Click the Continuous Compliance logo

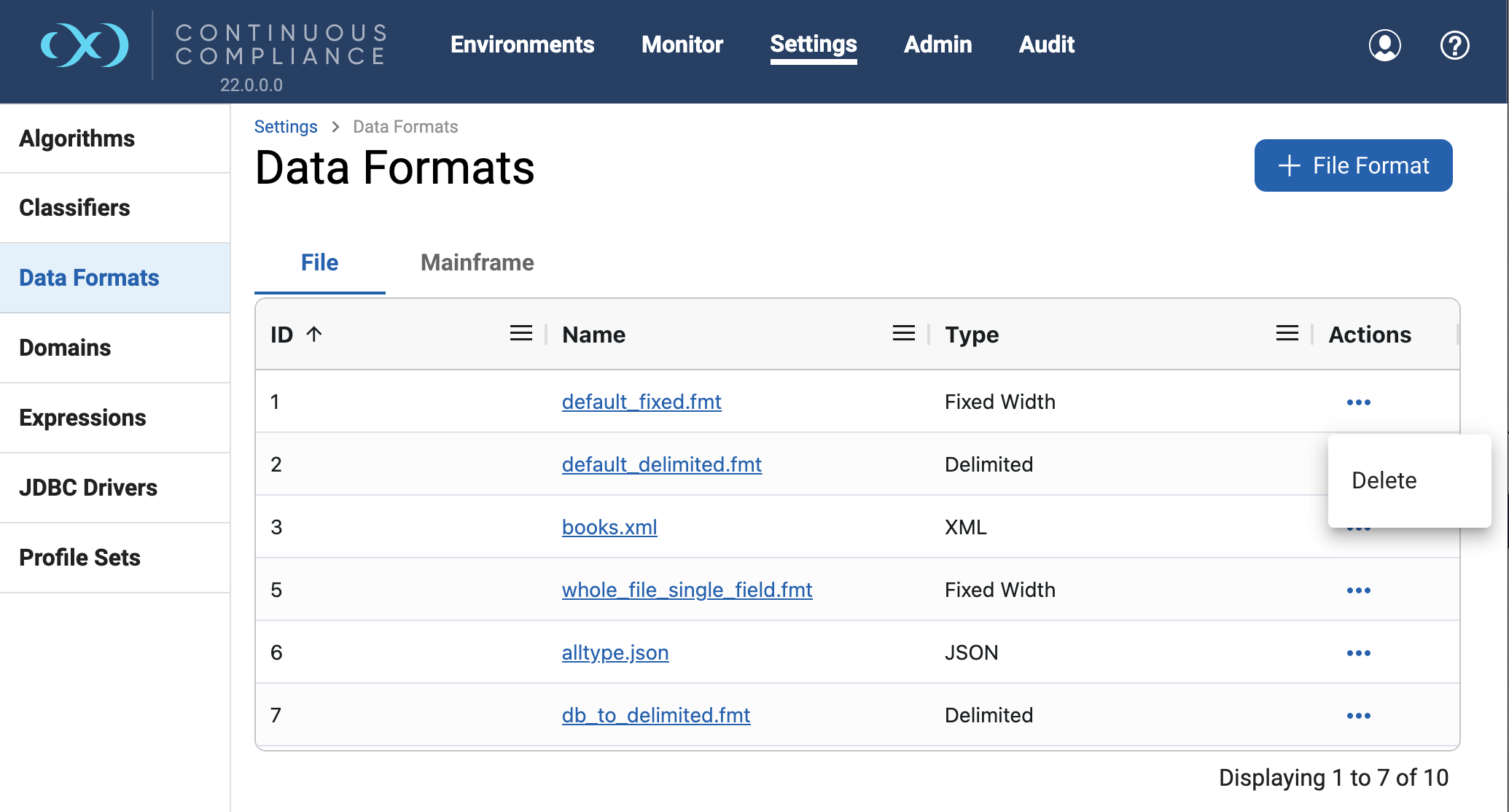85,45
